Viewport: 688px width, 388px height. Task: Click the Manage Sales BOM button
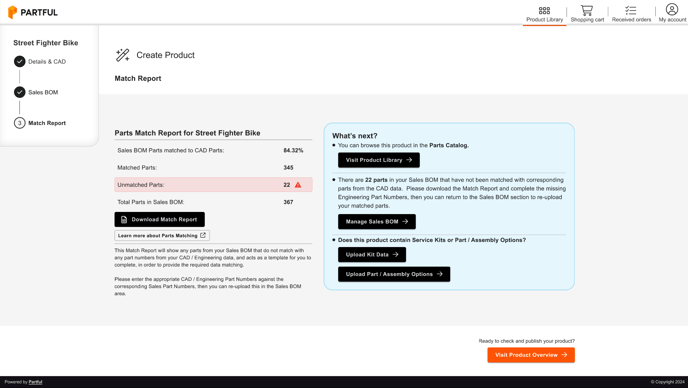[376, 222]
